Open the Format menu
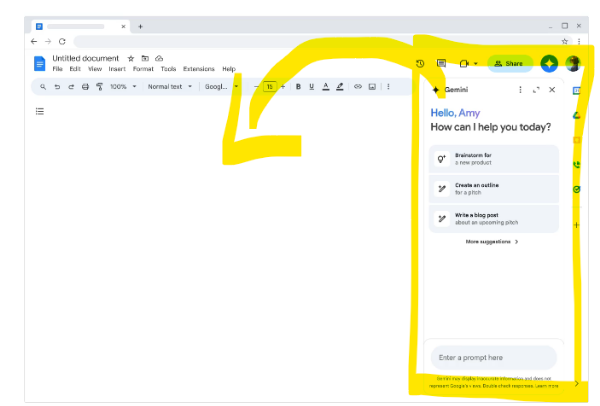Viewport: 600px width, 406px height. (143, 69)
